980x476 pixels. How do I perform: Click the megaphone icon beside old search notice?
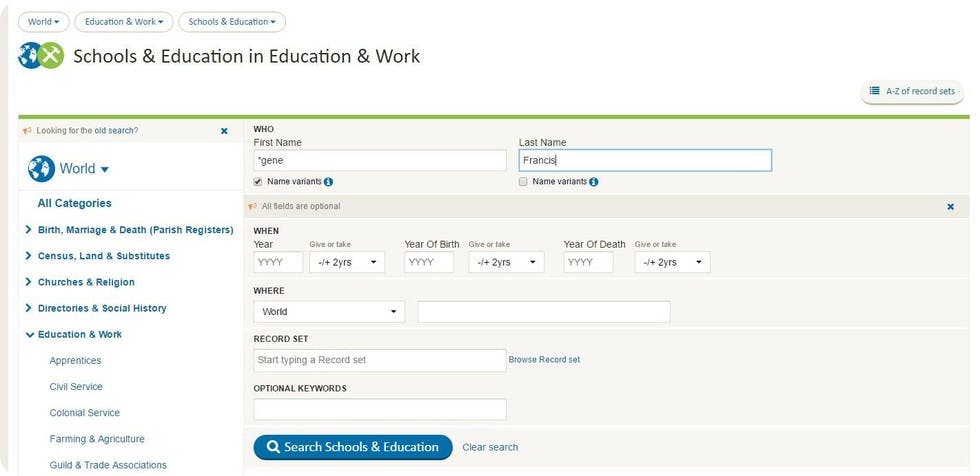[27, 131]
